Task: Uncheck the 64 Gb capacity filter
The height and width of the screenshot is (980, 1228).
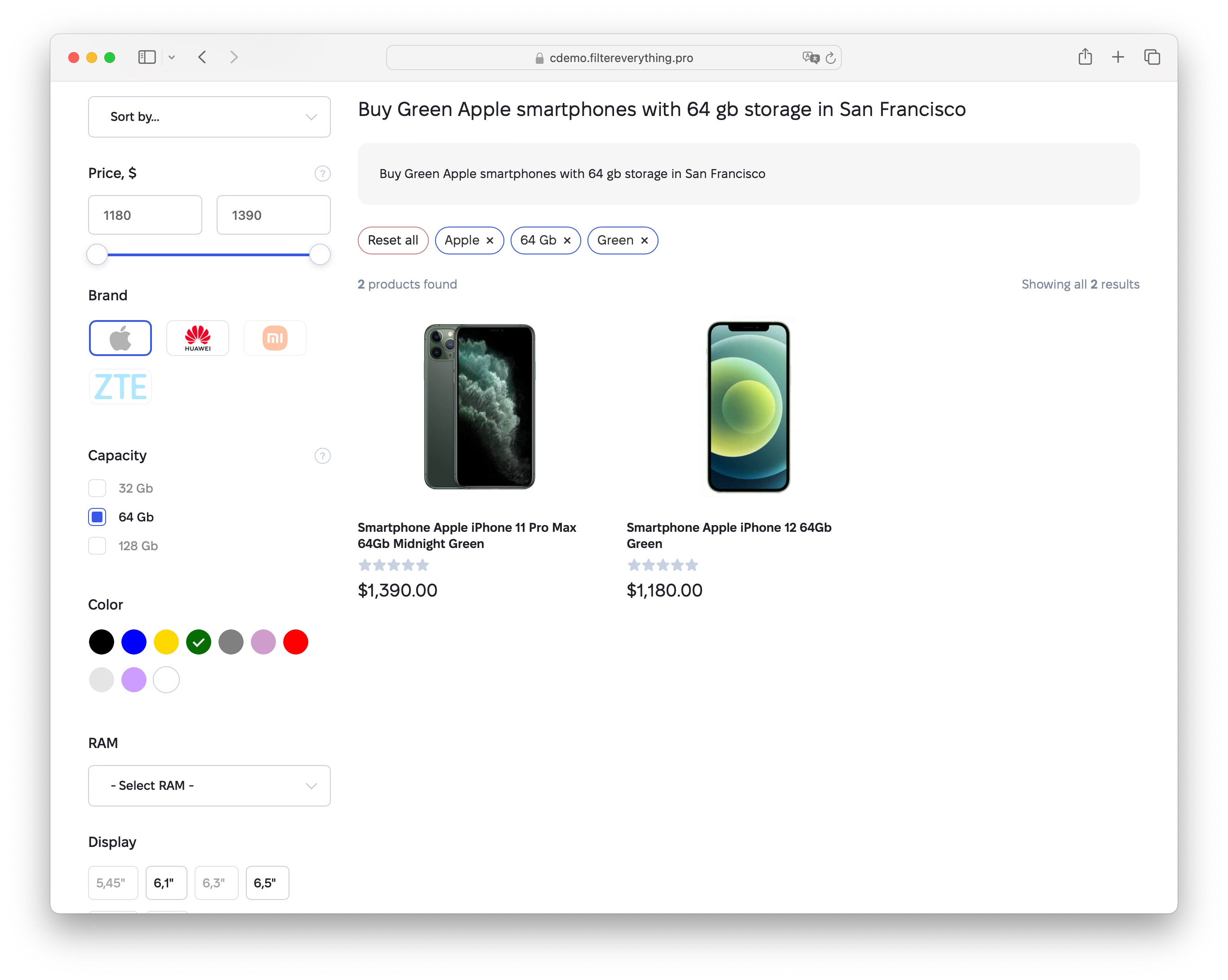Action: 97,517
